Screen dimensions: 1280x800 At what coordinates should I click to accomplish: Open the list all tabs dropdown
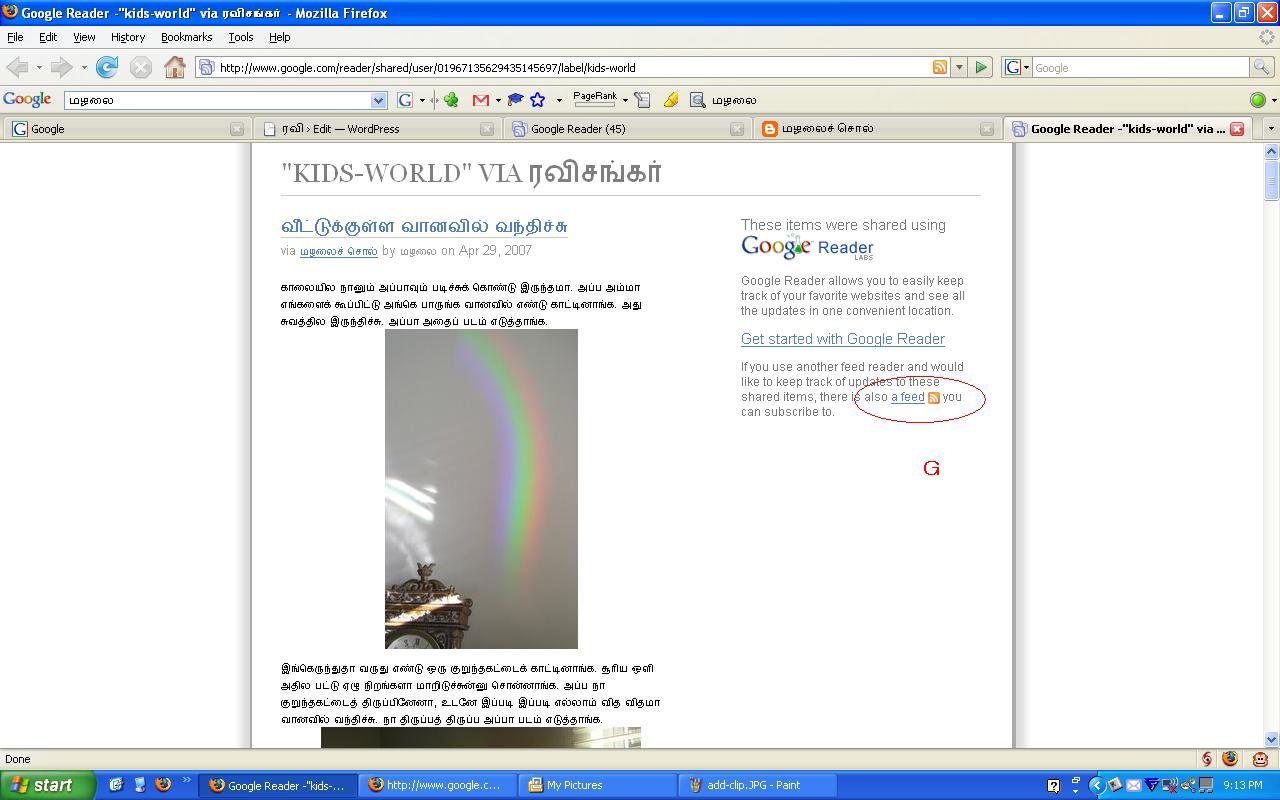(1270, 129)
